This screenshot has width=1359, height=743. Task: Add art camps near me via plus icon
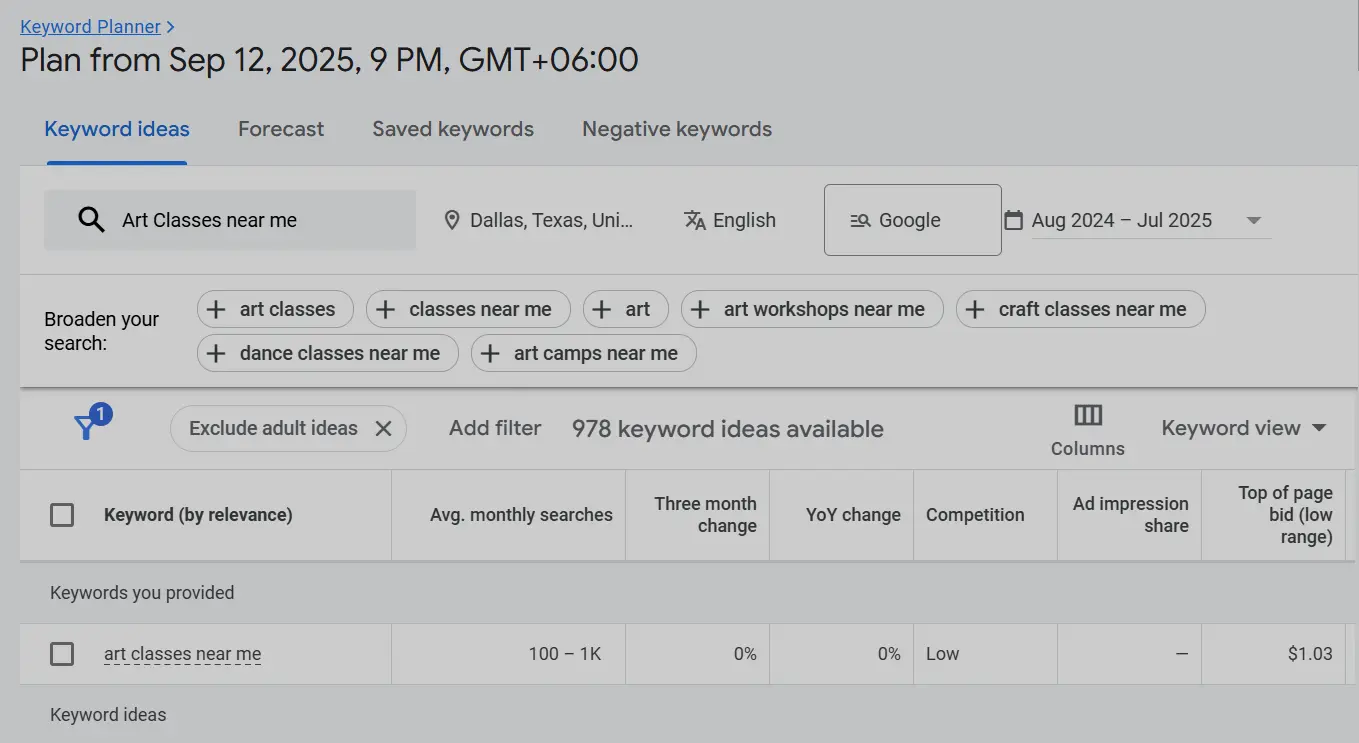(x=490, y=353)
